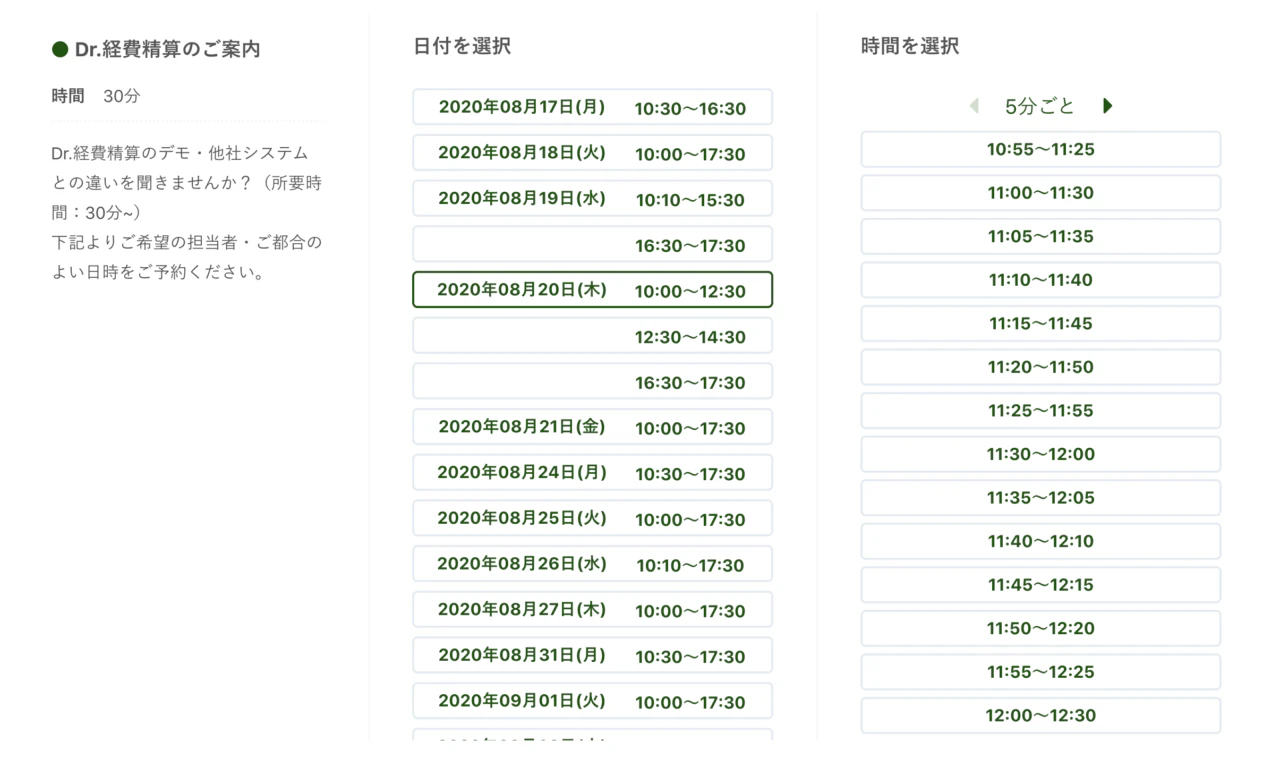Select date 2020年08月17日(月) 10:30〜16:30
The height and width of the screenshot is (767, 1280).
coord(592,108)
